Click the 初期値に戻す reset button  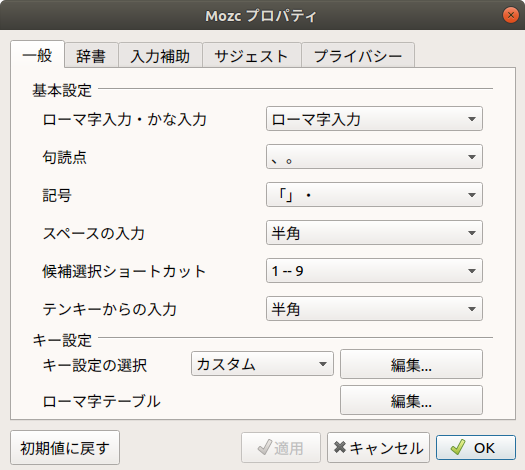(65, 448)
